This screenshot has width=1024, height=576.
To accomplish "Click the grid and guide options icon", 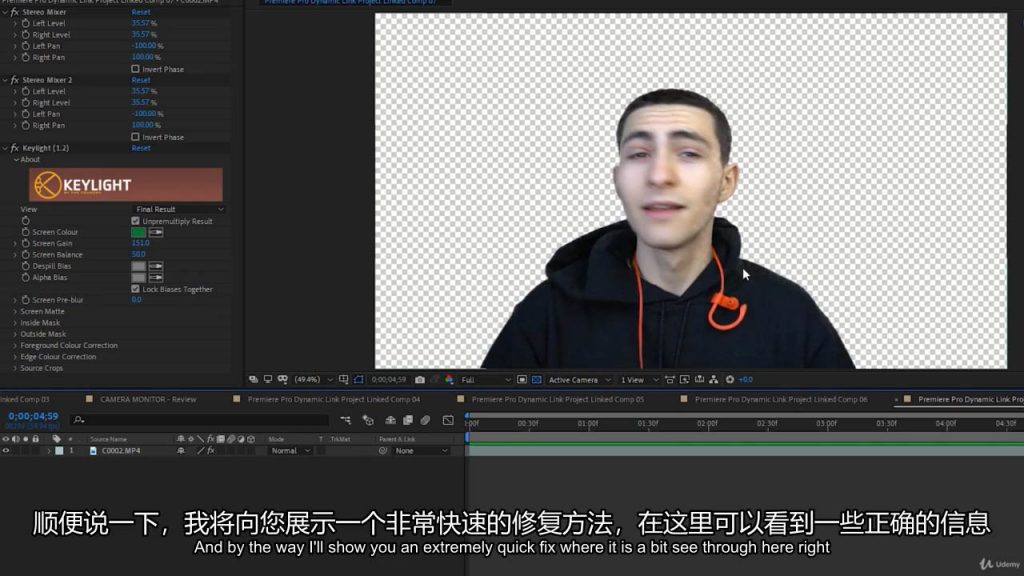I will coord(344,379).
